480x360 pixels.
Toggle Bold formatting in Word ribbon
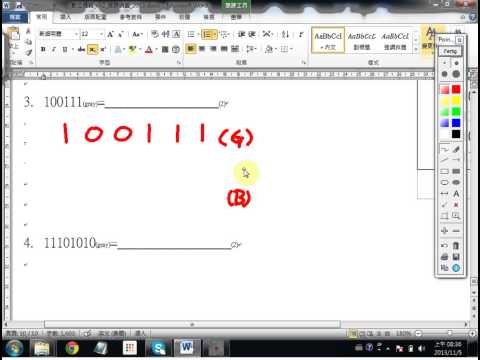(43, 49)
